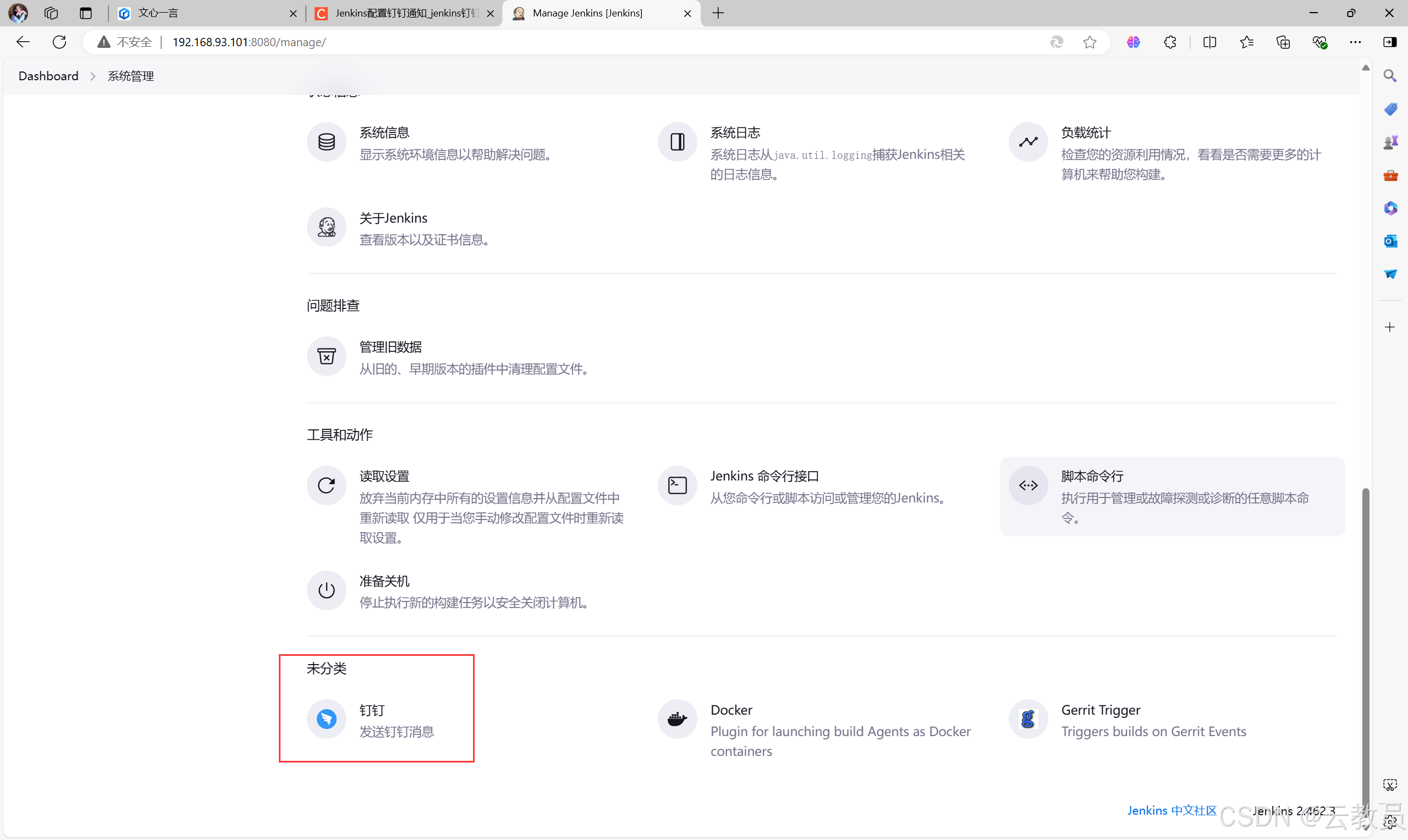Click the sidebar add plus icon
Image resolution: width=1408 pixels, height=840 pixels.
point(1390,327)
